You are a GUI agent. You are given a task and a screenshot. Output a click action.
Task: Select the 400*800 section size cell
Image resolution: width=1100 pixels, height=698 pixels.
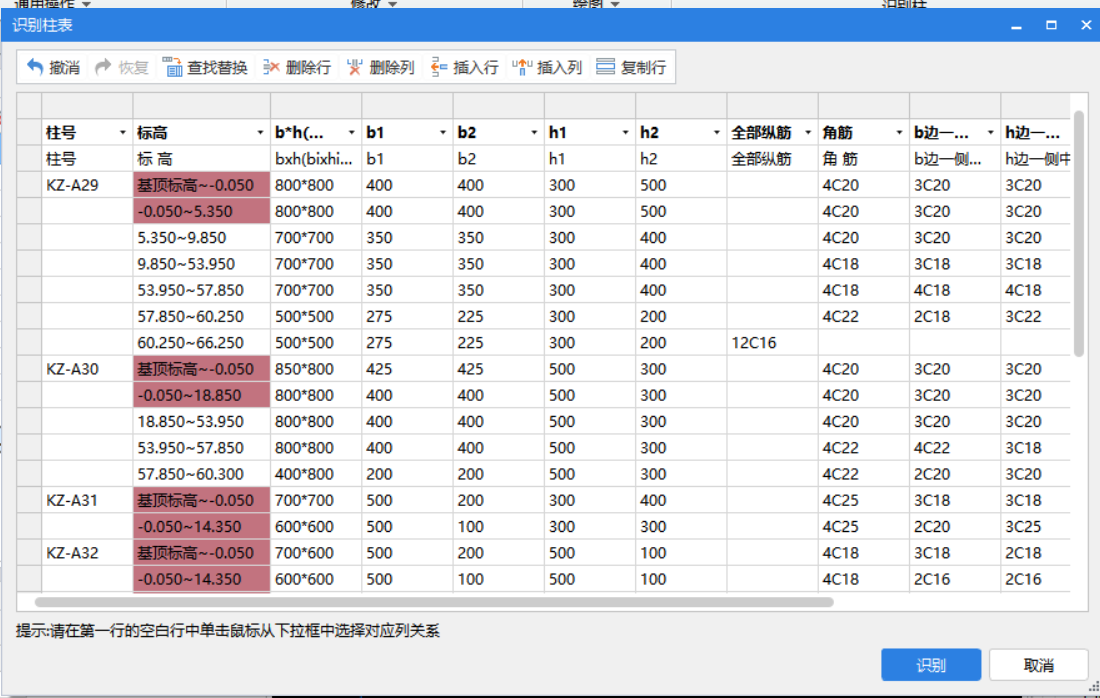(x=316, y=474)
